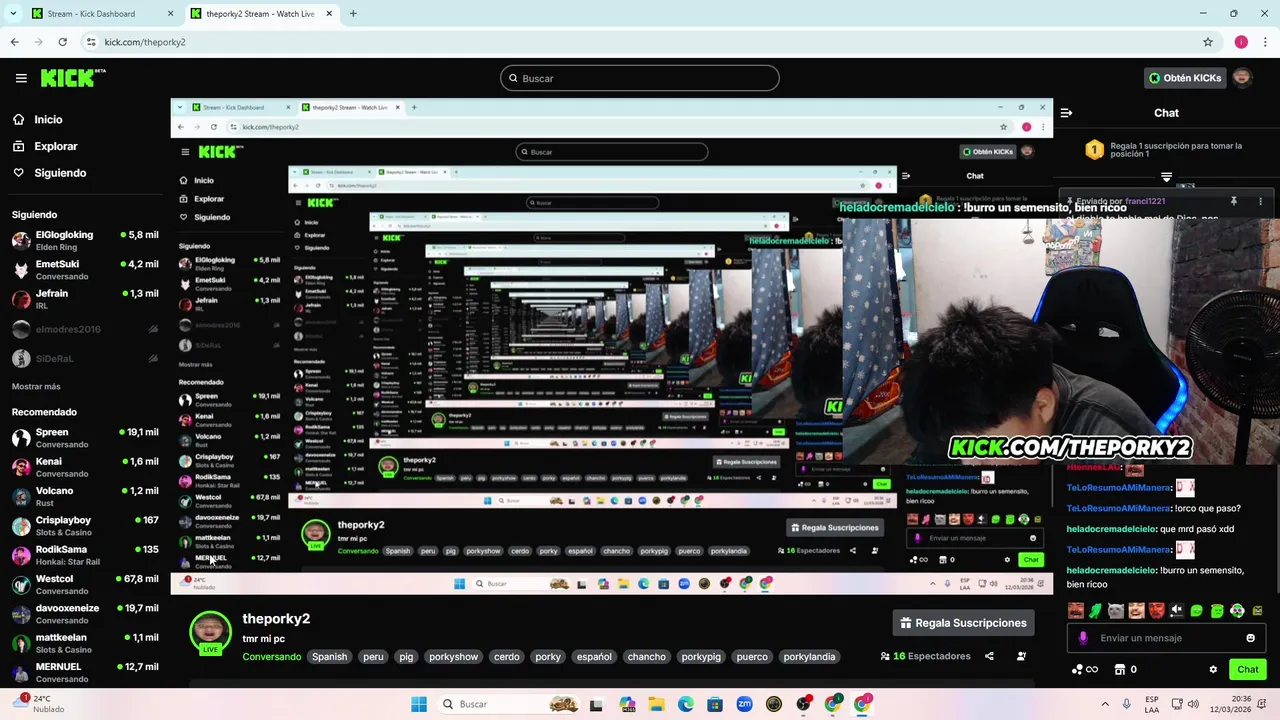
Task: Open channel points infinity icon
Action: pyautogui.click(x=1085, y=670)
